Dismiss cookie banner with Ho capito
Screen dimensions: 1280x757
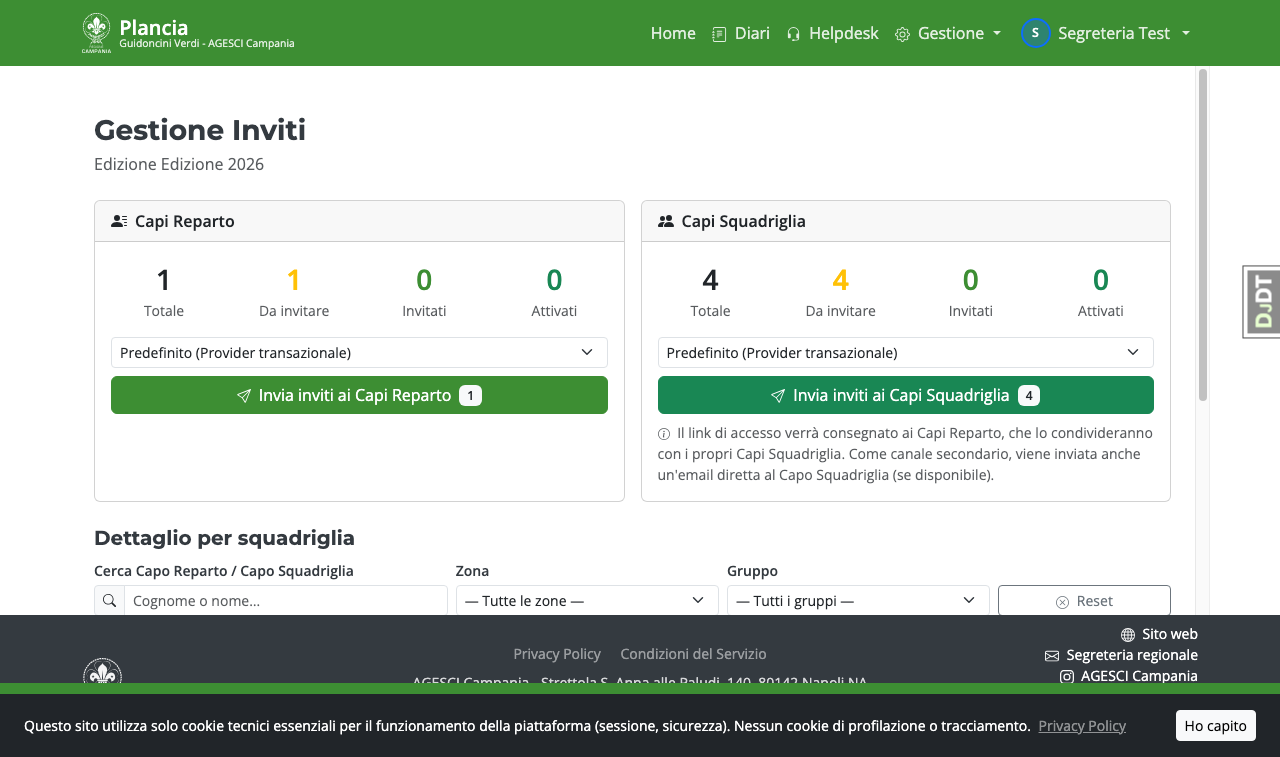(x=1215, y=726)
